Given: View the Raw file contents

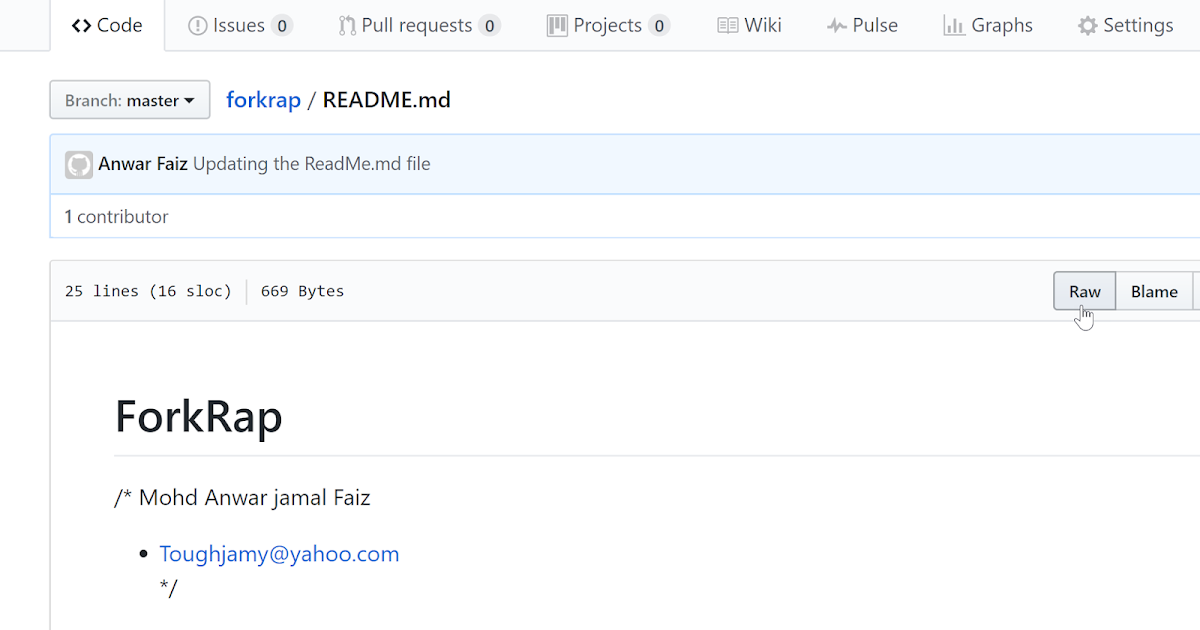Looking at the screenshot, I should [x=1084, y=291].
